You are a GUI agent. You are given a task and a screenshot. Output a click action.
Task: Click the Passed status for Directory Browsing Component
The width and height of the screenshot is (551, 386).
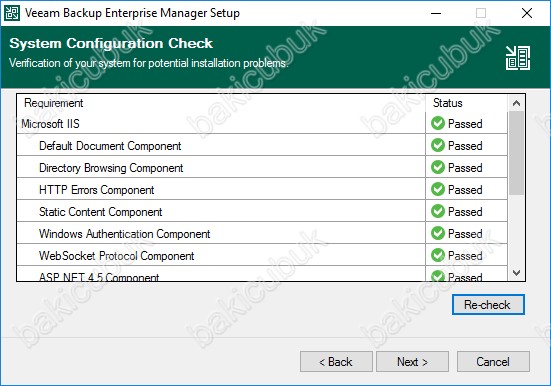tap(465, 168)
